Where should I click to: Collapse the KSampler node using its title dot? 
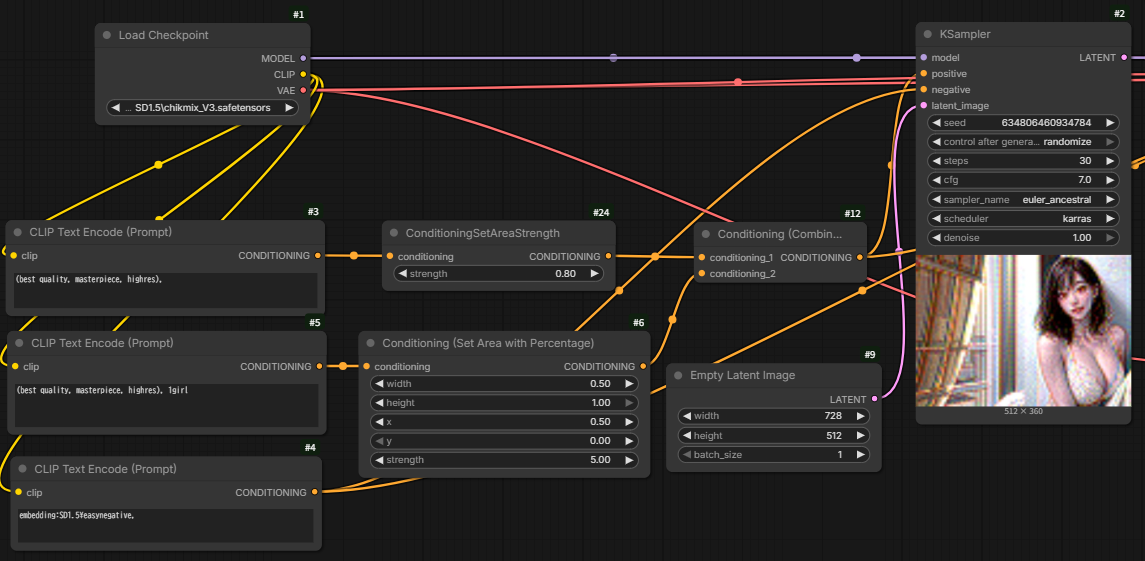[928, 34]
